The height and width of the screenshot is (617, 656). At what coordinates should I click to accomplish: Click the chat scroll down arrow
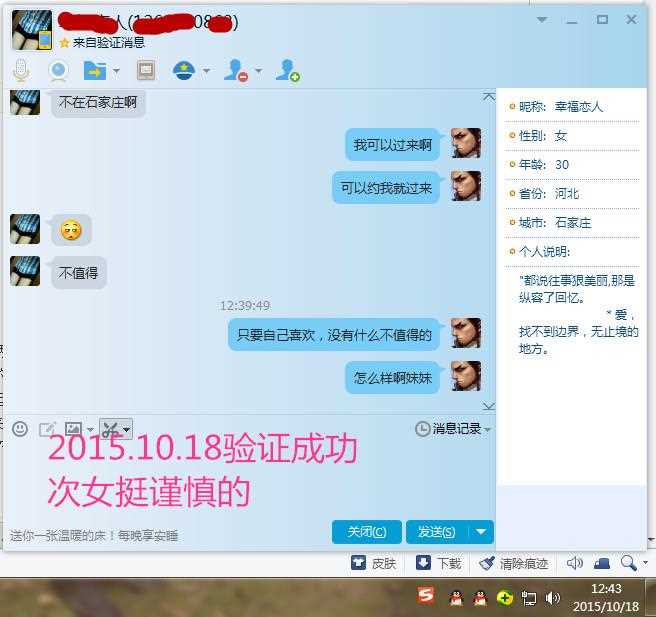(x=489, y=406)
